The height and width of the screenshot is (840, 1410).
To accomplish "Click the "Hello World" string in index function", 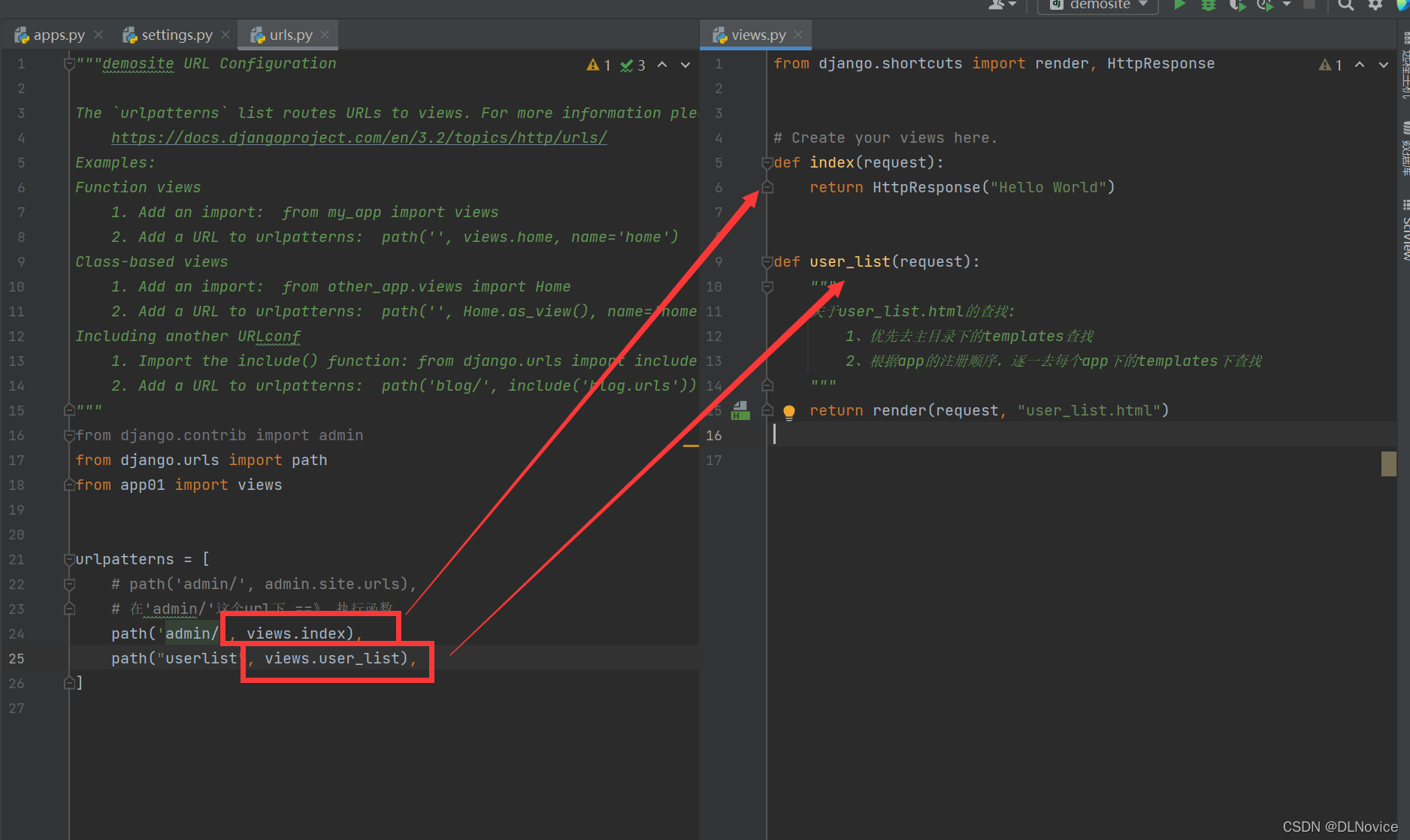I will click(x=1048, y=188).
